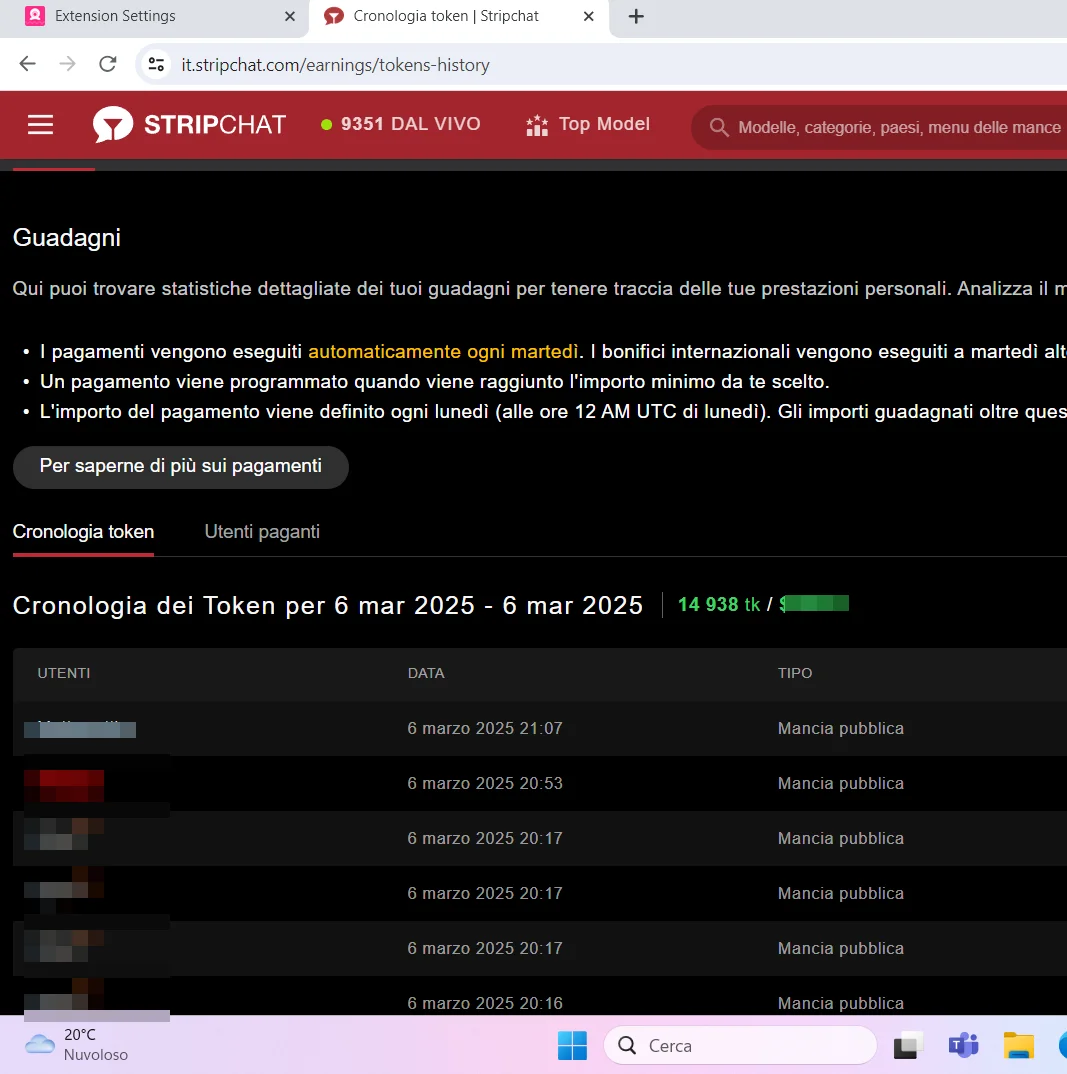Click the Stripchat logo
Screen dimensions: 1067x1074
189,125
